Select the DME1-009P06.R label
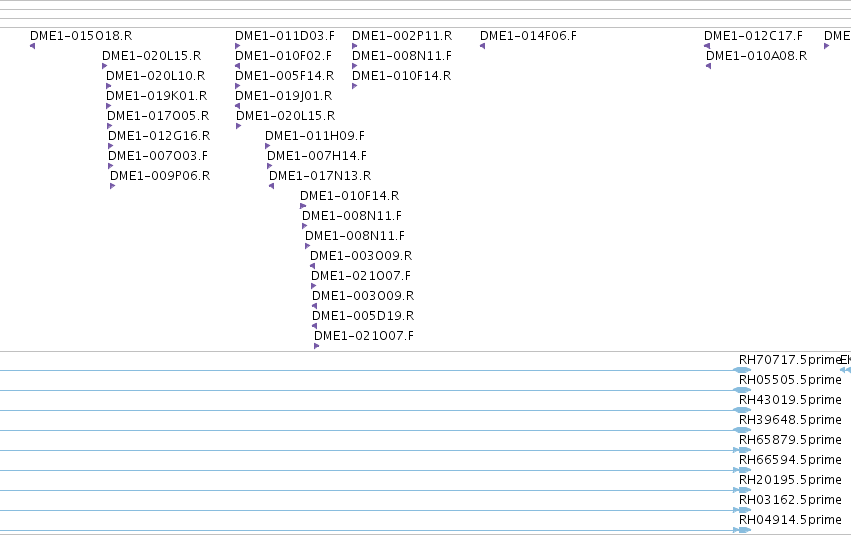851x535 pixels. point(160,176)
